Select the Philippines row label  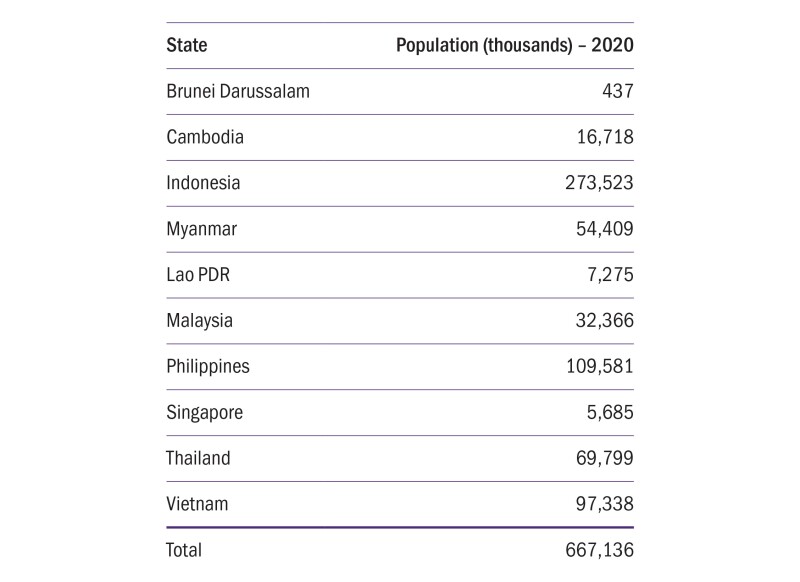208,366
